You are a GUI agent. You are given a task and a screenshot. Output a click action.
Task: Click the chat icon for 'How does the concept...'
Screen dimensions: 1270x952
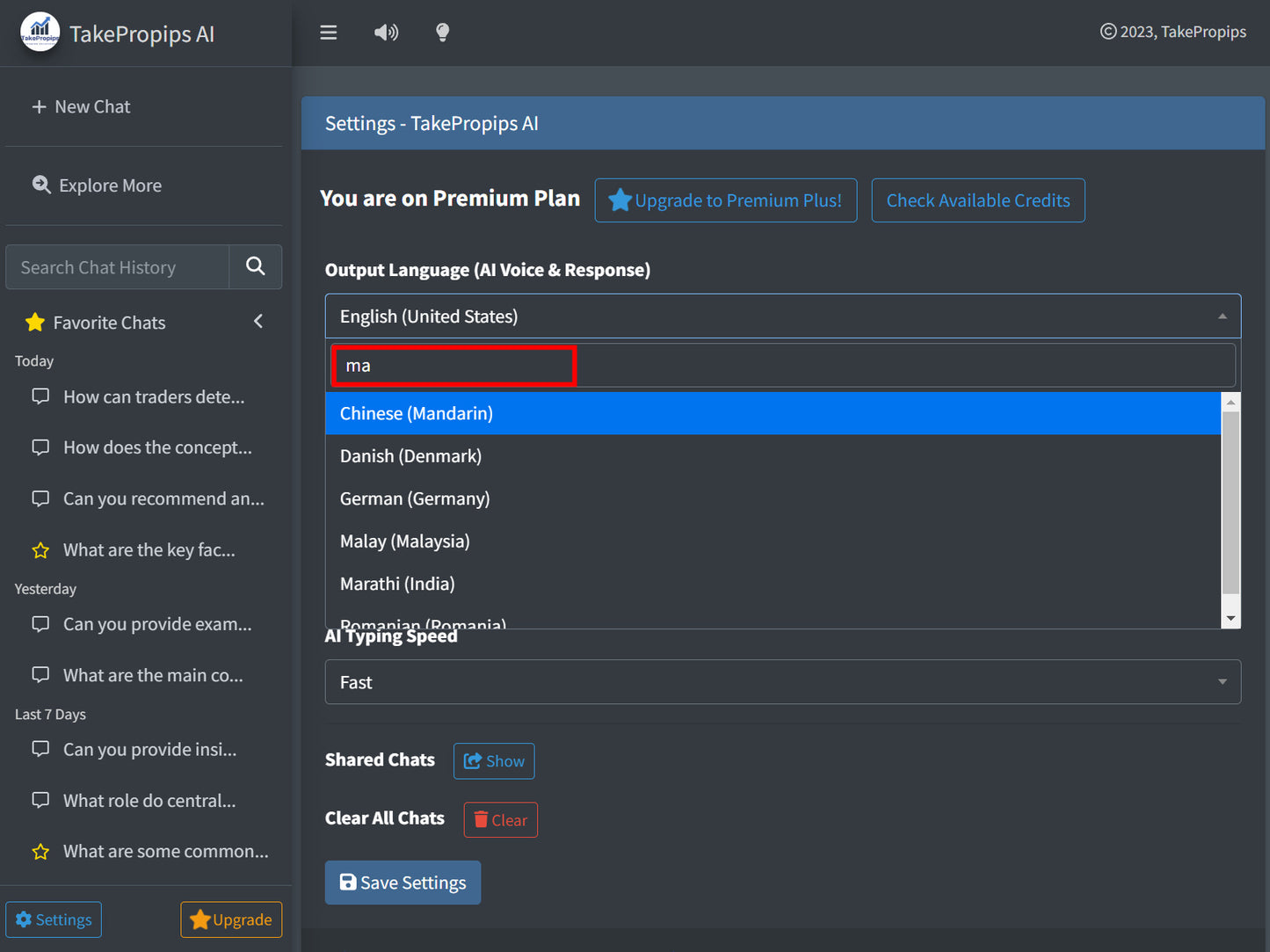(40, 447)
